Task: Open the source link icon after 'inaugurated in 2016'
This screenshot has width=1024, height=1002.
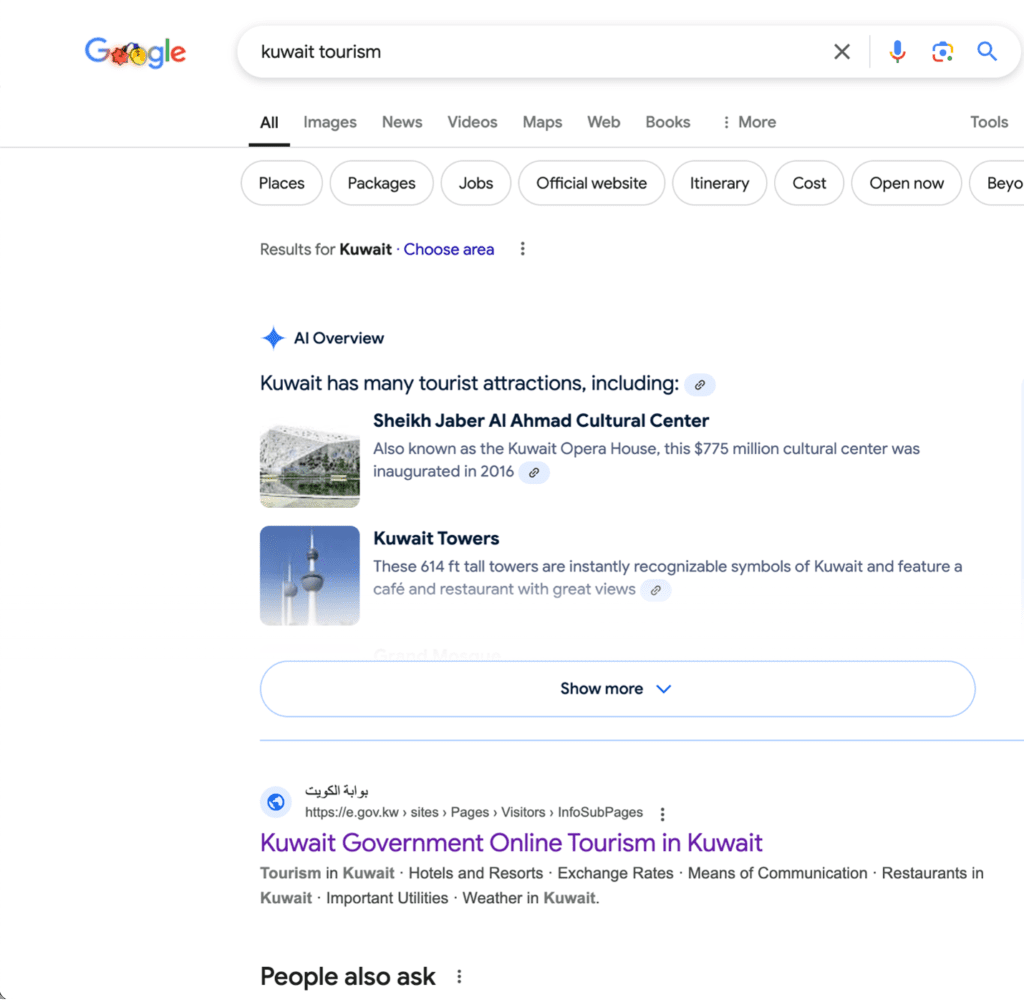Action: point(534,472)
